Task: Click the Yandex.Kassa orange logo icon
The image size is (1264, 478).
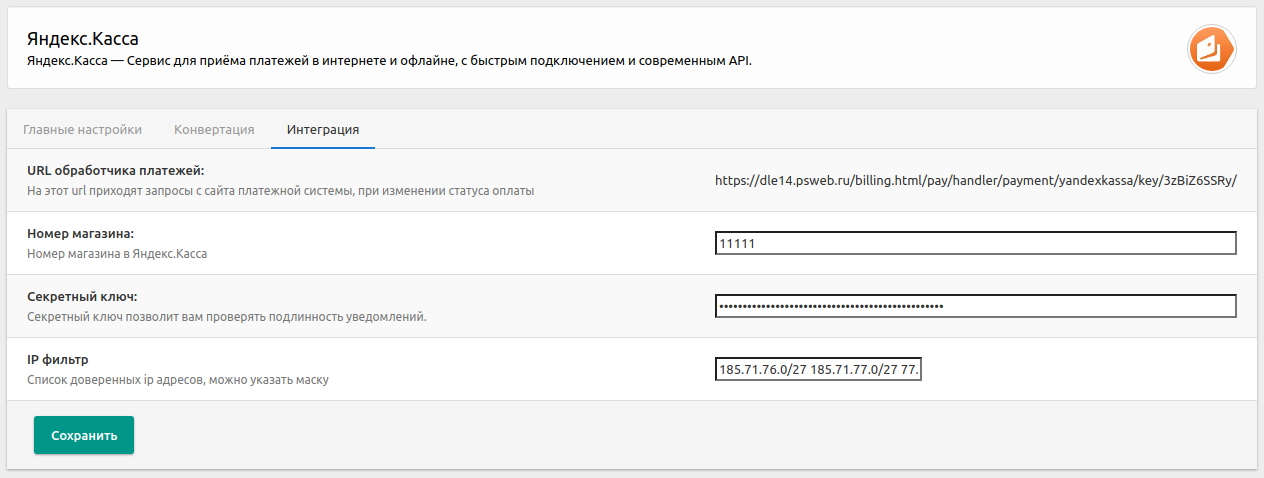Action: 1212,48
